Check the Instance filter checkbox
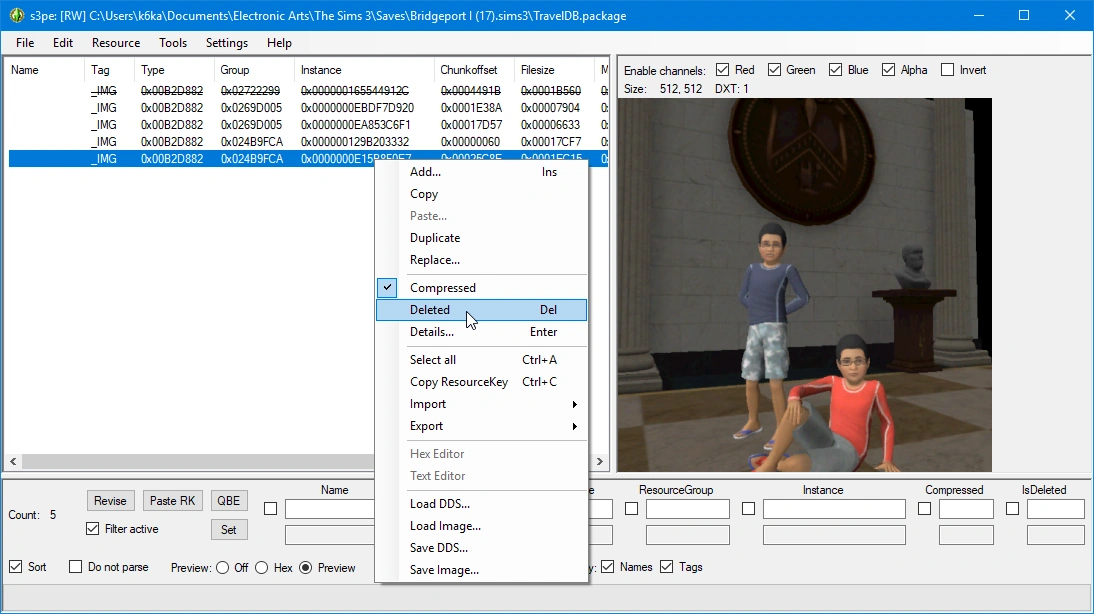The width and height of the screenshot is (1094, 614). 749,509
